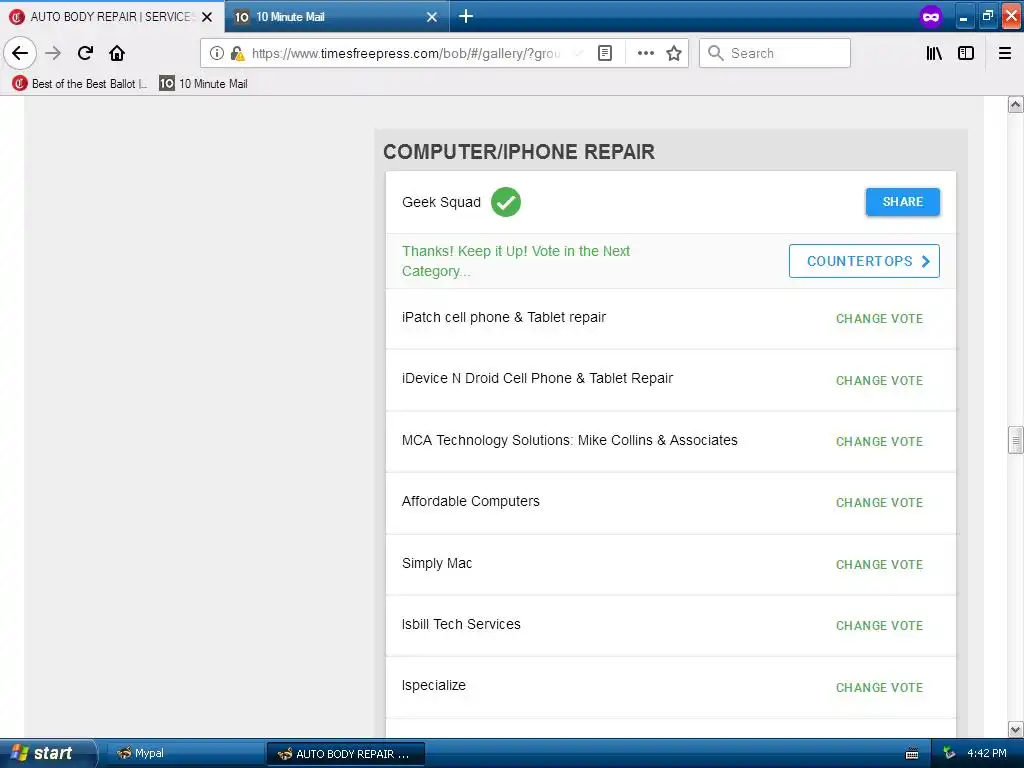Viewport: 1024px width, 768px height.
Task: Open keyboard icon in system tray
Action: pos(912,754)
